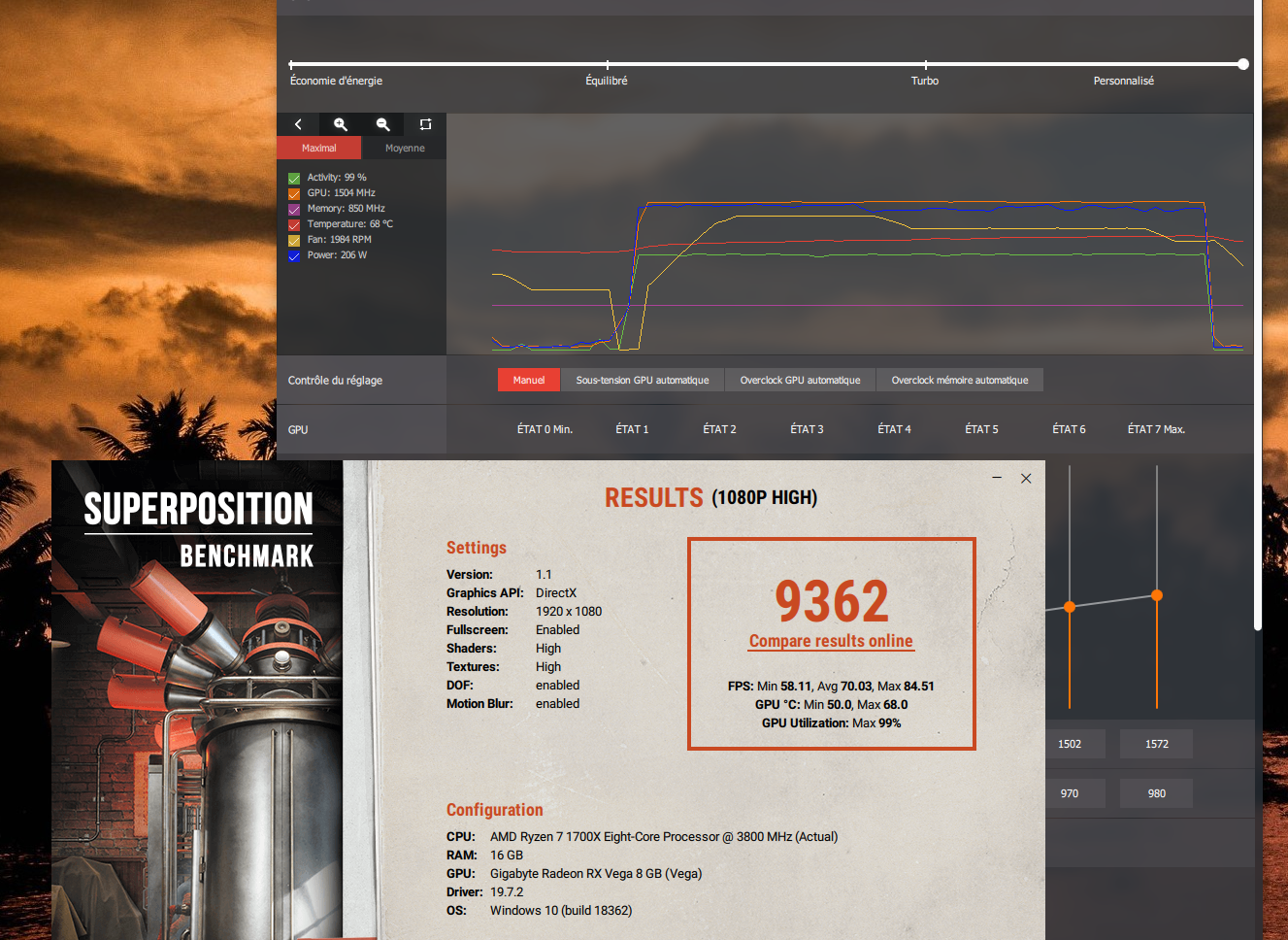1288x940 pixels.
Task: Click the ÉTAT 6 frequency slider handle
Action: pos(1070,607)
